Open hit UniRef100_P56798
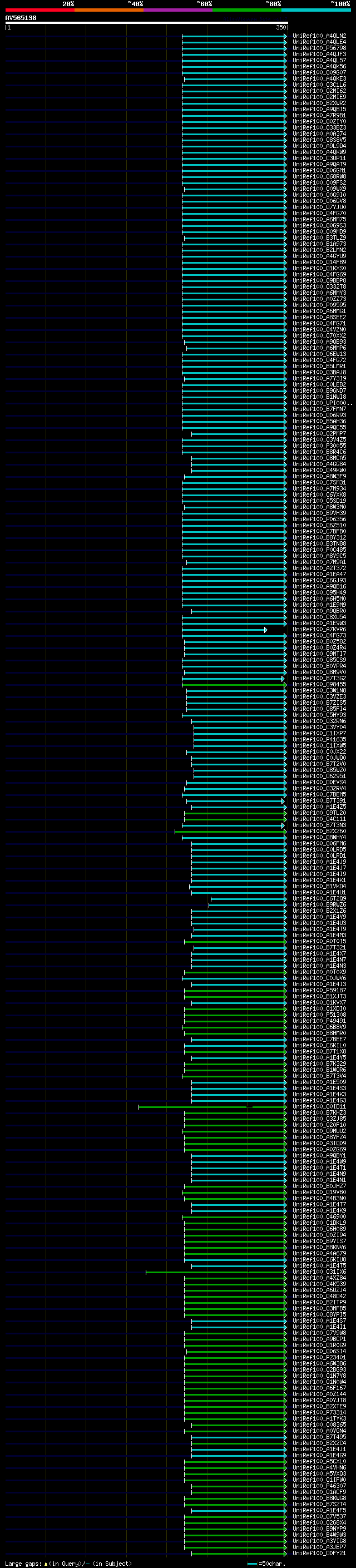This screenshot has height=1568, width=356. (x=319, y=48)
